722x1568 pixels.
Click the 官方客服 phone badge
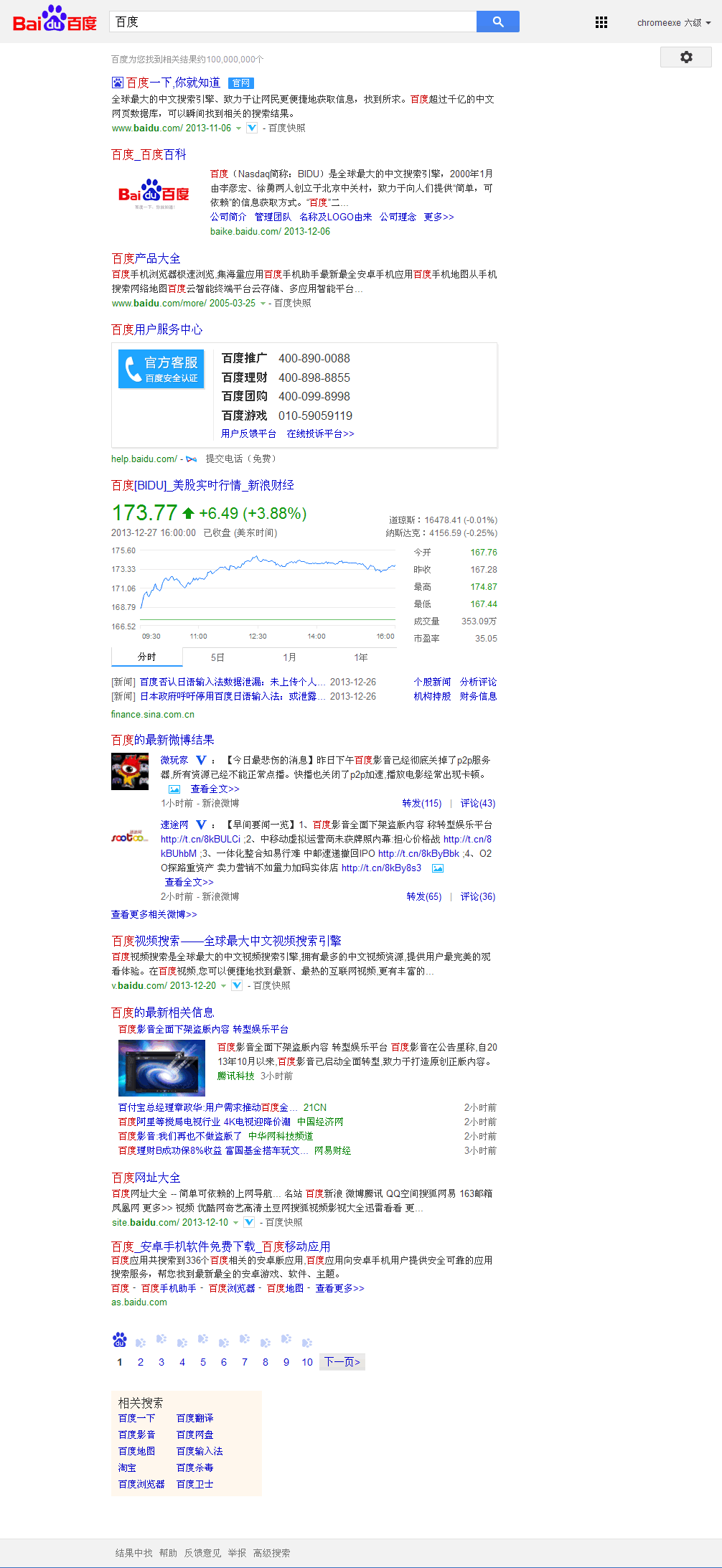[161, 369]
